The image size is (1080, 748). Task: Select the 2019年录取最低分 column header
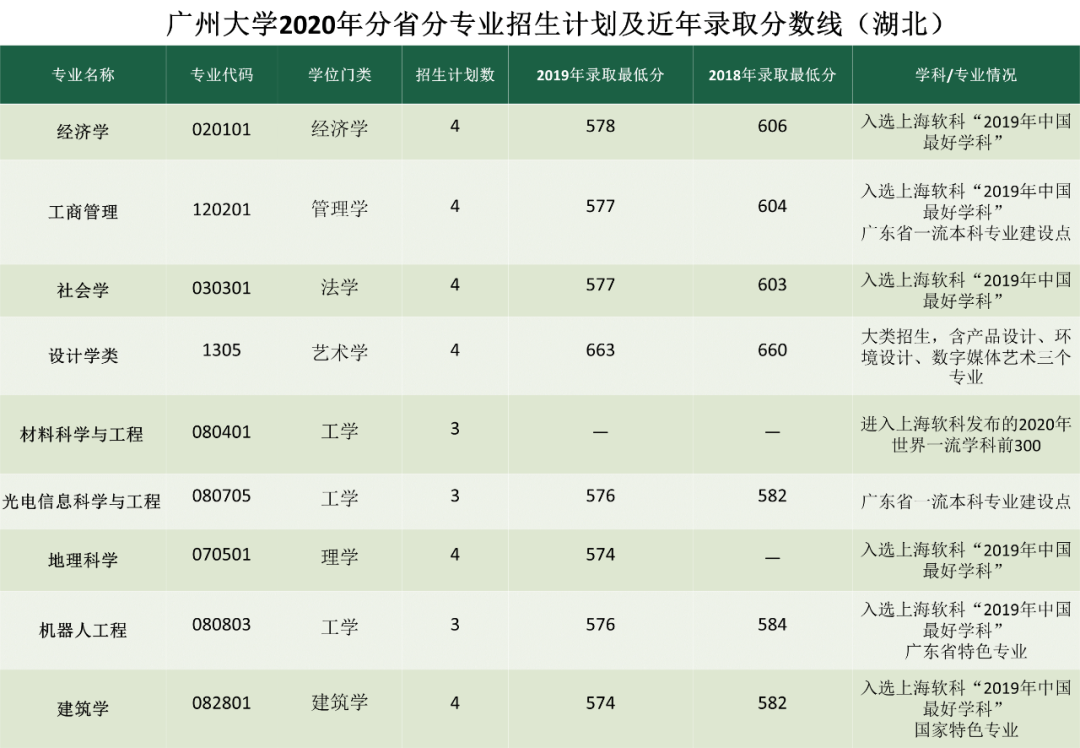[600, 75]
